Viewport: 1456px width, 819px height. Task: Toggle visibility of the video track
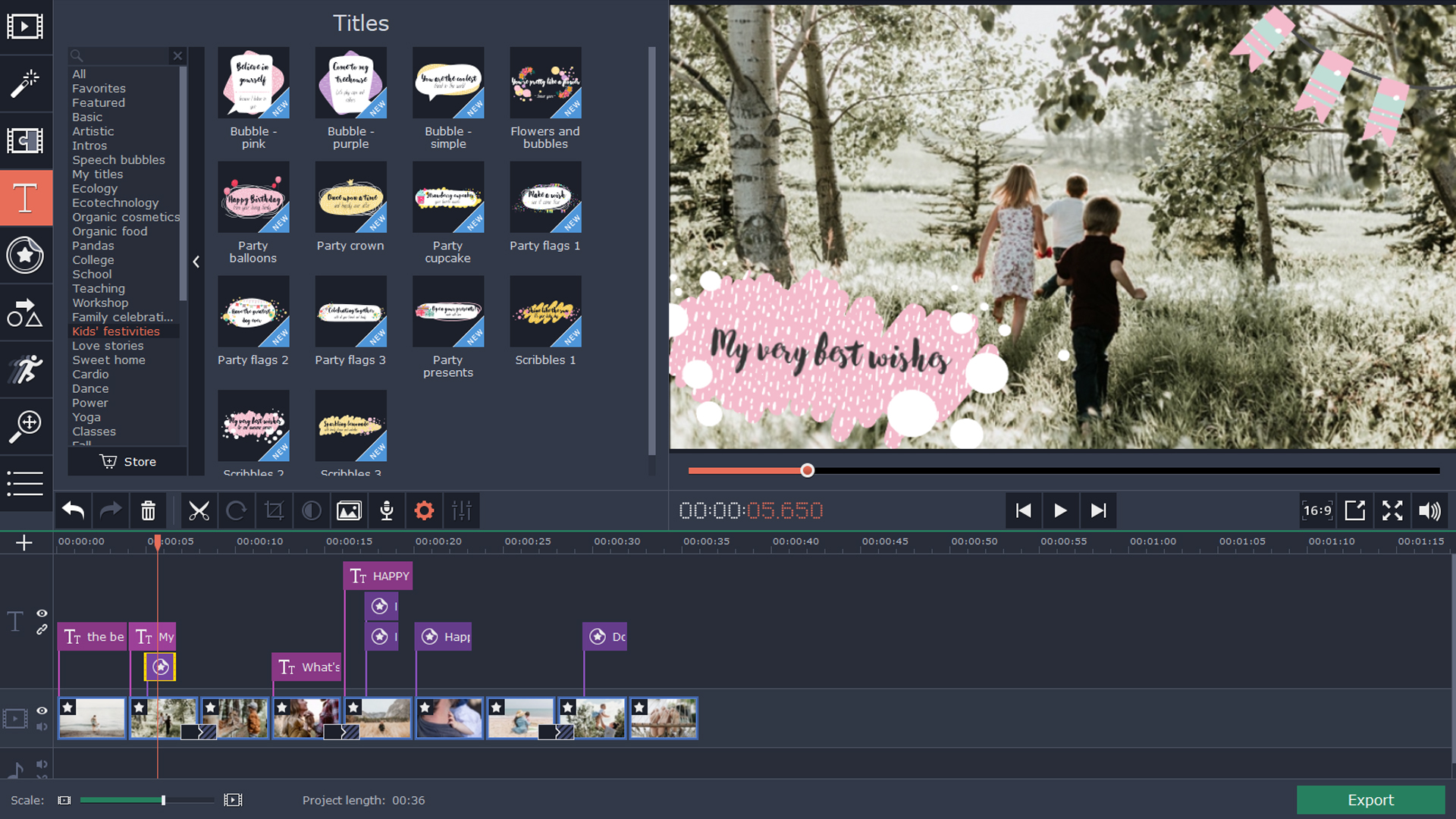(x=42, y=711)
